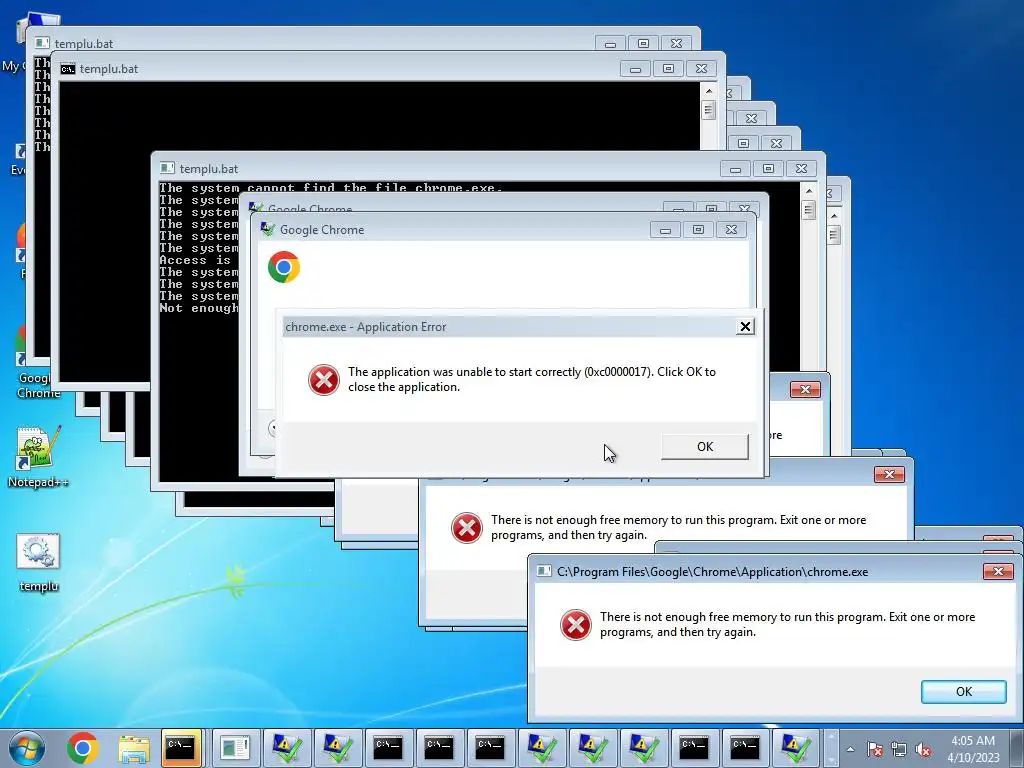Select the templu desktop icon
The height and width of the screenshot is (768, 1024).
coord(39,562)
